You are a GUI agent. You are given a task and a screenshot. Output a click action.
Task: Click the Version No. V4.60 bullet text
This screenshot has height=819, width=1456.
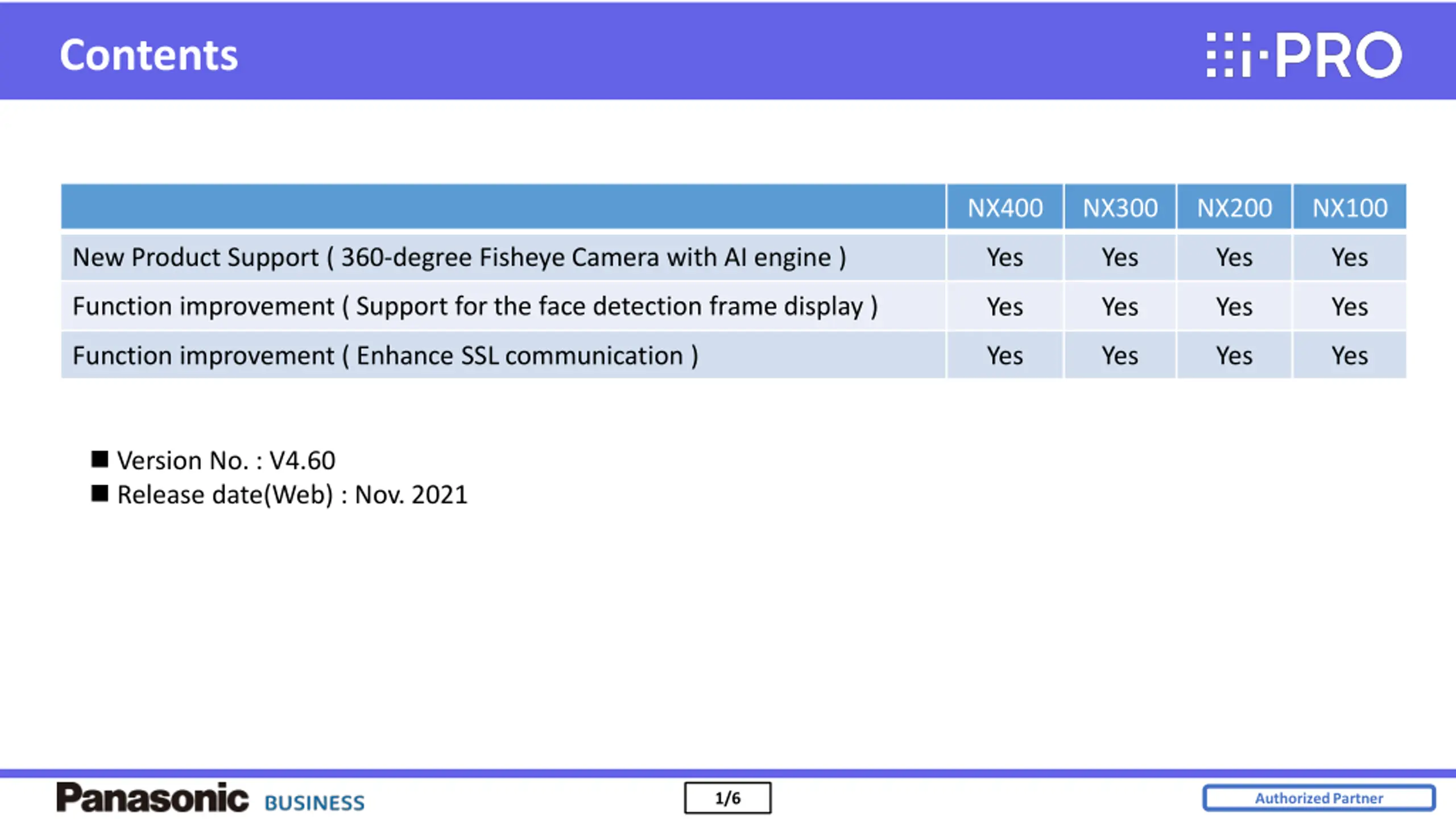pyautogui.click(x=226, y=460)
